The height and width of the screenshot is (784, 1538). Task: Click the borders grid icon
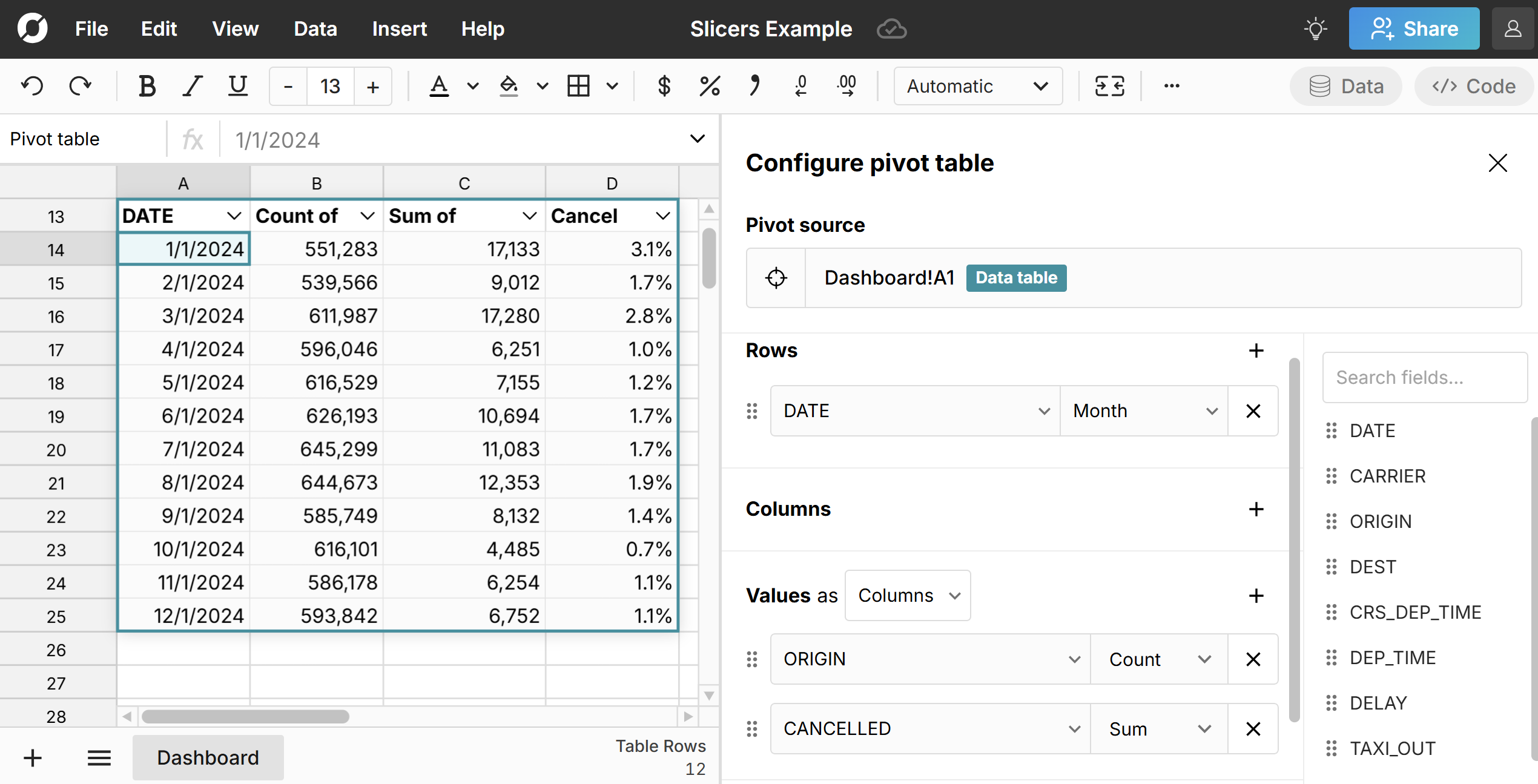(578, 86)
